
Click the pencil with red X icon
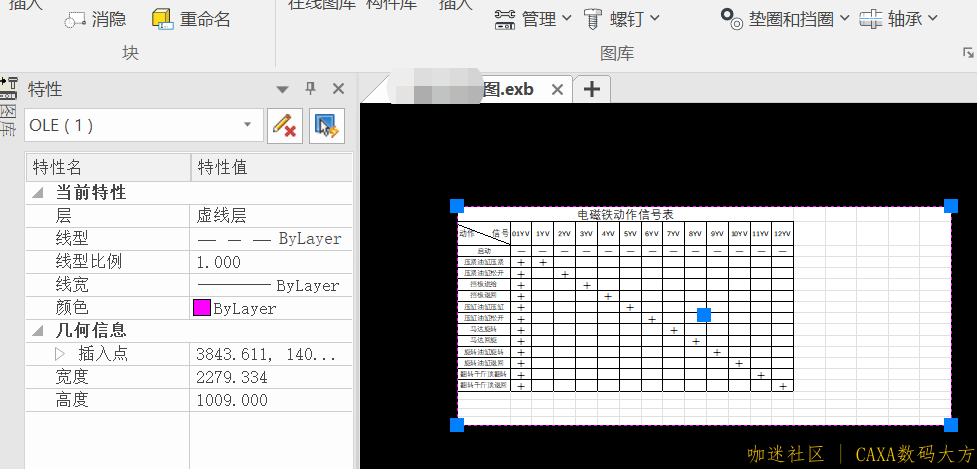pos(285,125)
